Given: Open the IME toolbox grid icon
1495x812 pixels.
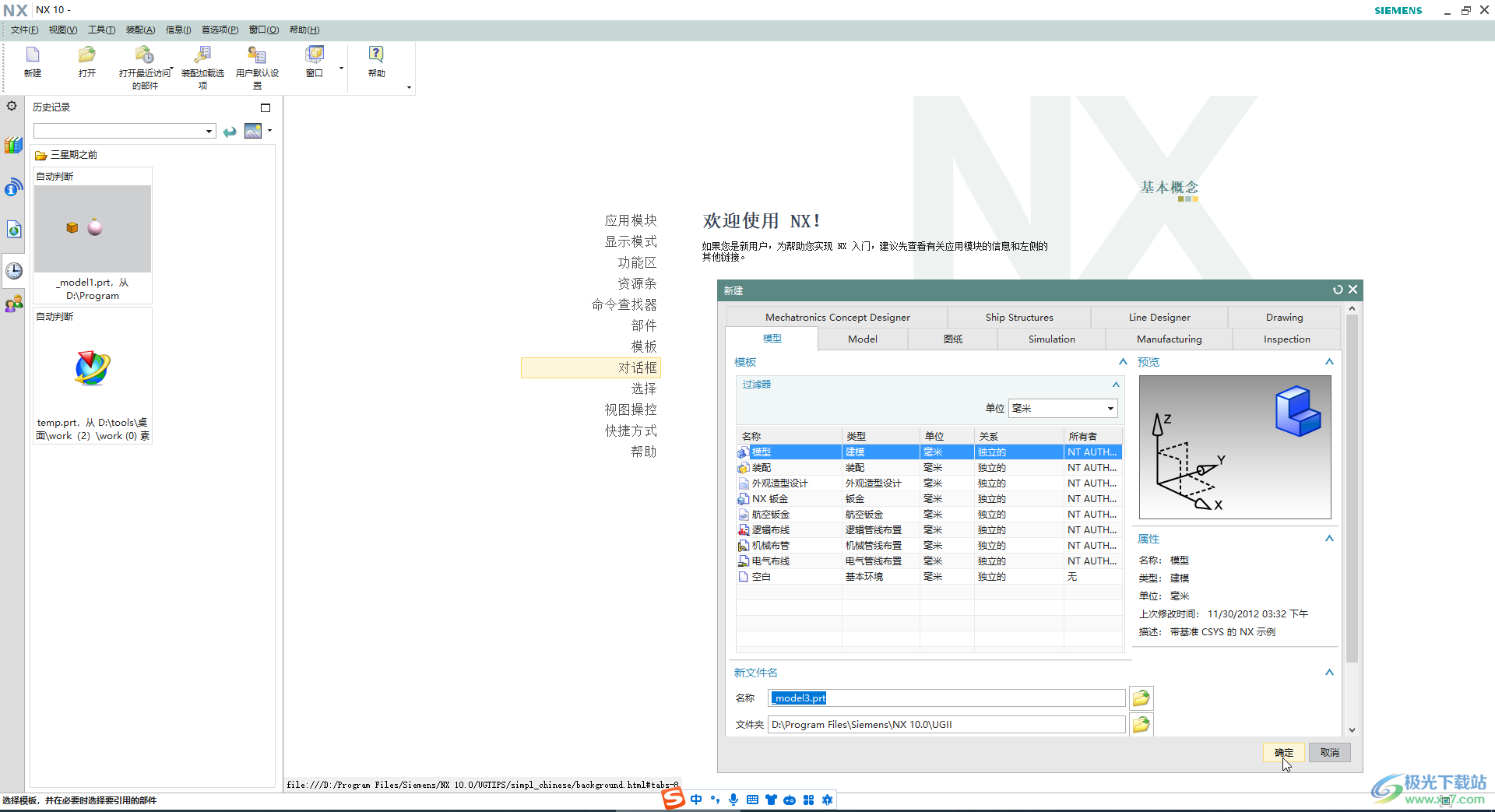Looking at the screenshot, I should 808,800.
